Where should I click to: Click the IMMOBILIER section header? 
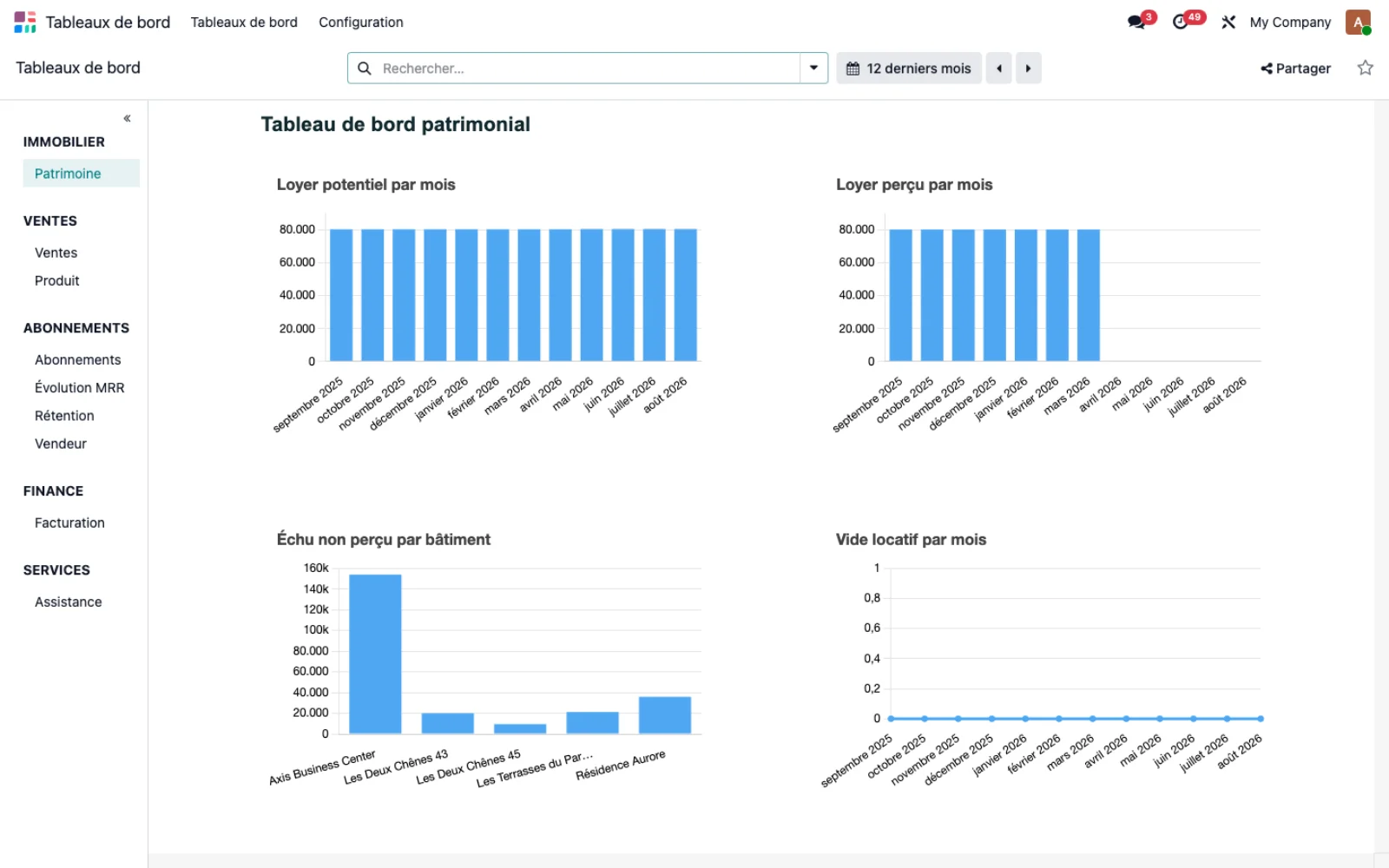(64, 141)
